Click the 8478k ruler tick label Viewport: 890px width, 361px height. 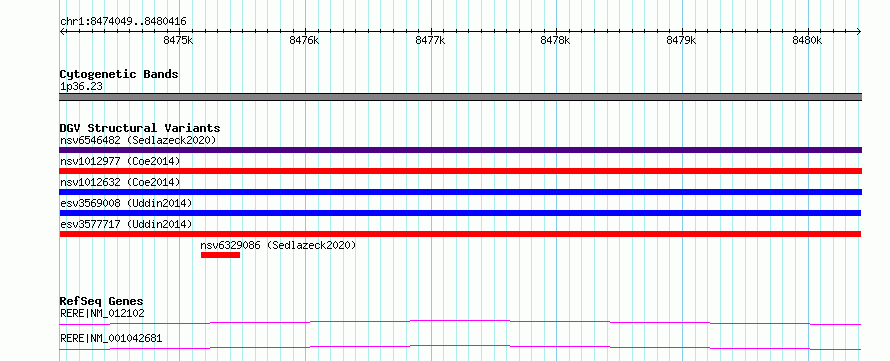point(556,40)
